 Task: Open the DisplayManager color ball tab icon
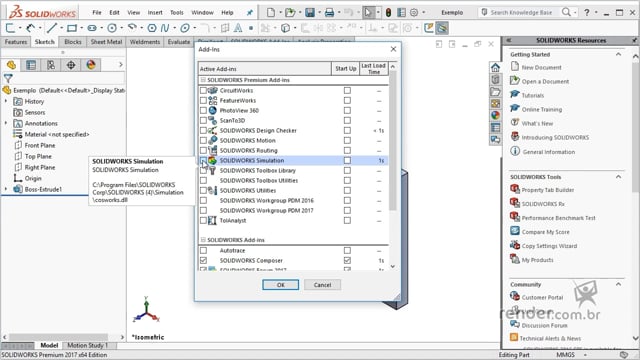(91, 65)
